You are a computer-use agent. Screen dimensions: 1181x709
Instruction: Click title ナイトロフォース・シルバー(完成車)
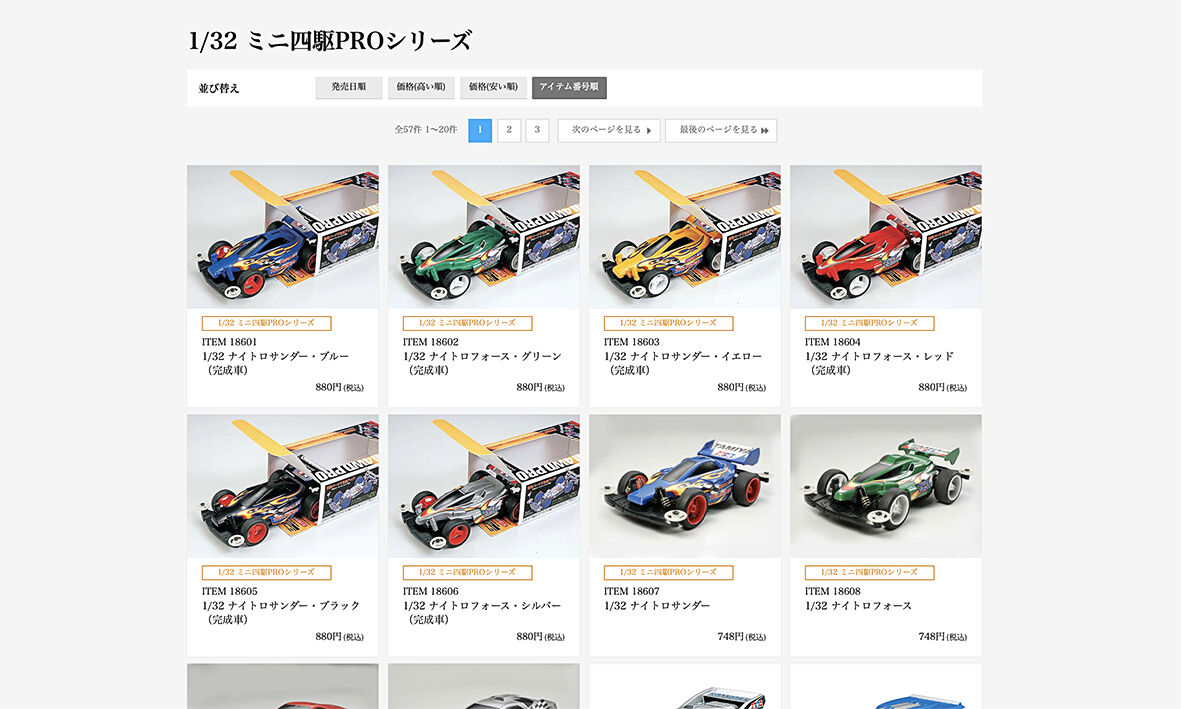point(482,613)
